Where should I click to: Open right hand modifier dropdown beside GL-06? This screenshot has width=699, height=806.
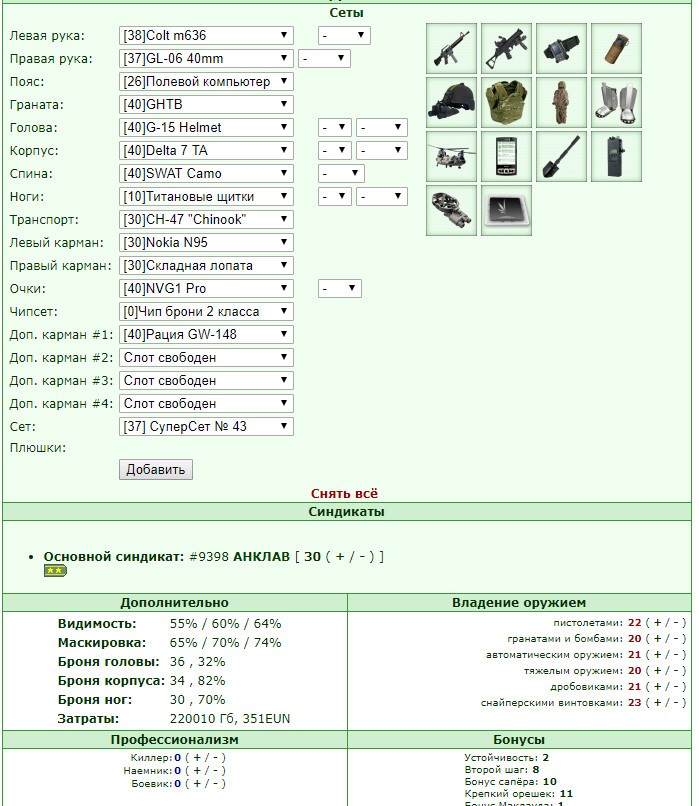[x=324, y=59]
